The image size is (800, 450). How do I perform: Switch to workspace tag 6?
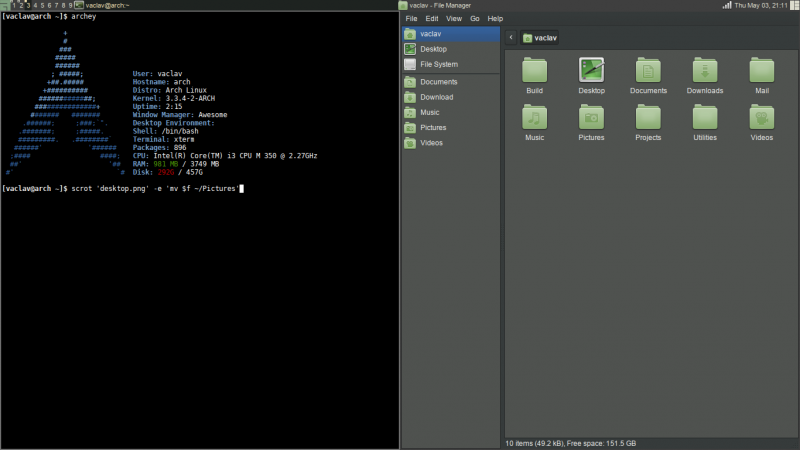point(49,5)
